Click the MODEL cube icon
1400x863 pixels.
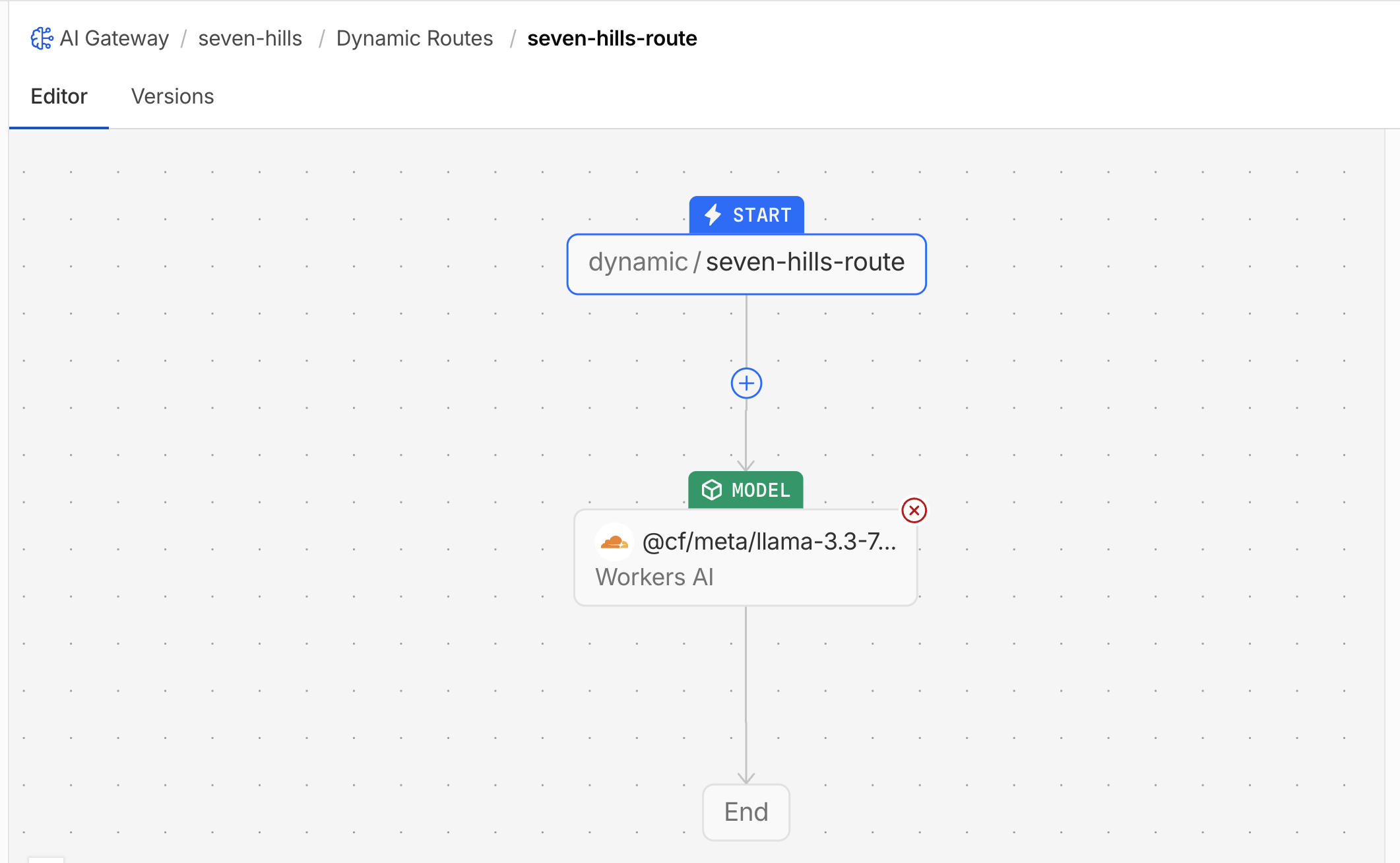click(x=712, y=490)
